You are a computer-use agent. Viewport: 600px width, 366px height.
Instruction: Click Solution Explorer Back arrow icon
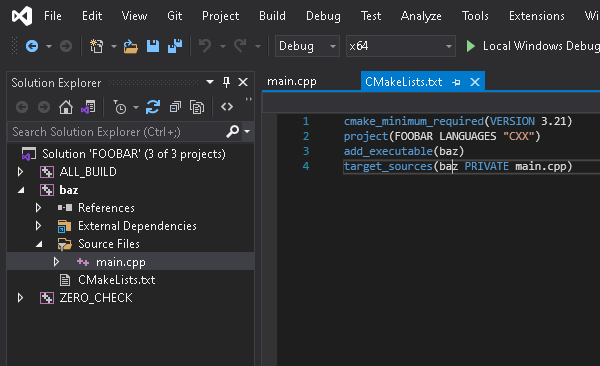22,107
